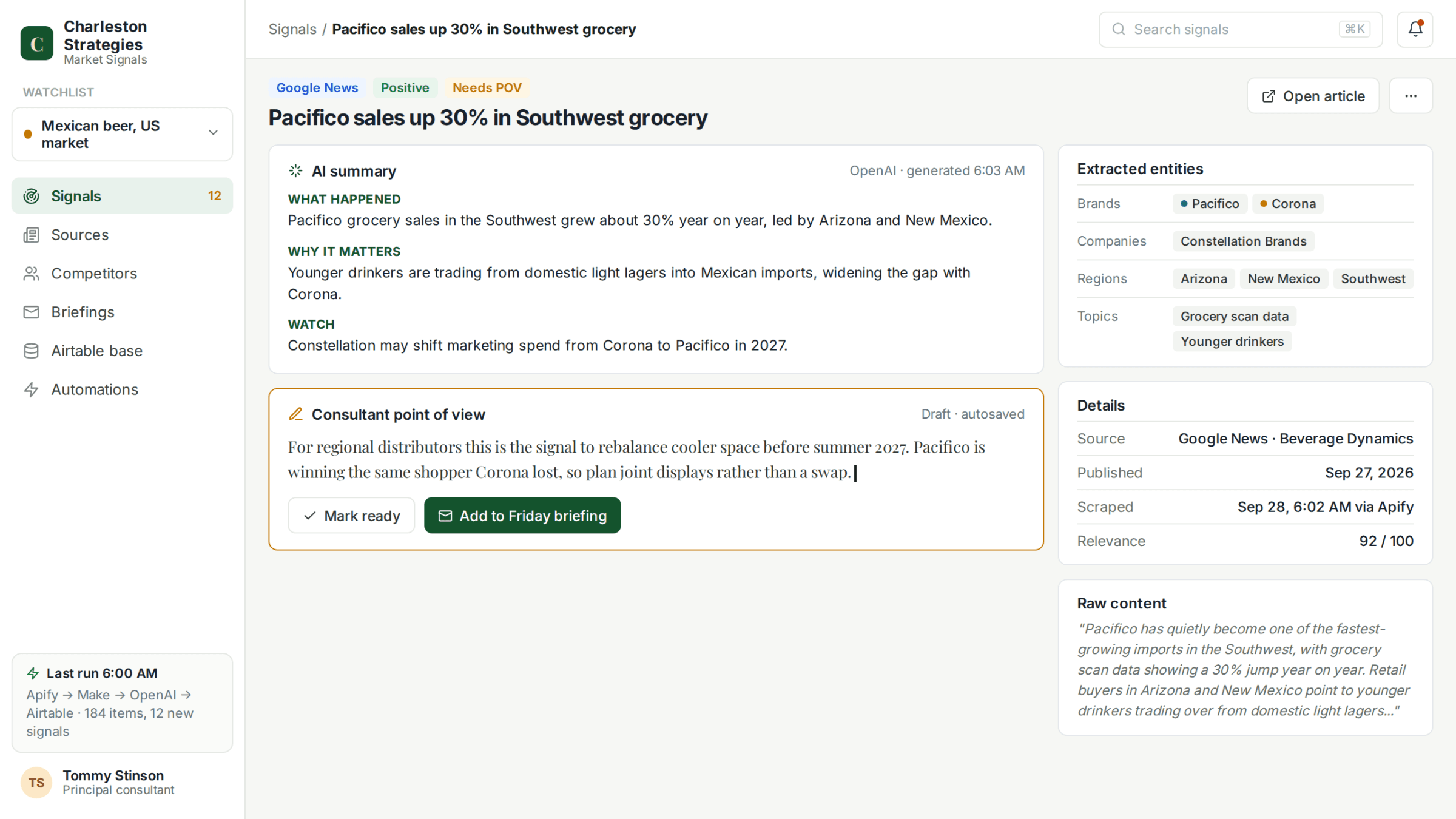Viewport: 1456px width, 819px height.
Task: Open Airtable base page
Action: click(x=122, y=351)
